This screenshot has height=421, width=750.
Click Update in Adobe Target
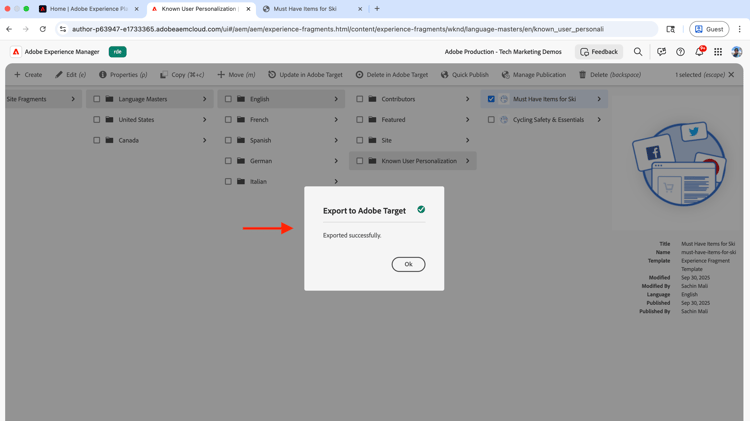point(305,75)
